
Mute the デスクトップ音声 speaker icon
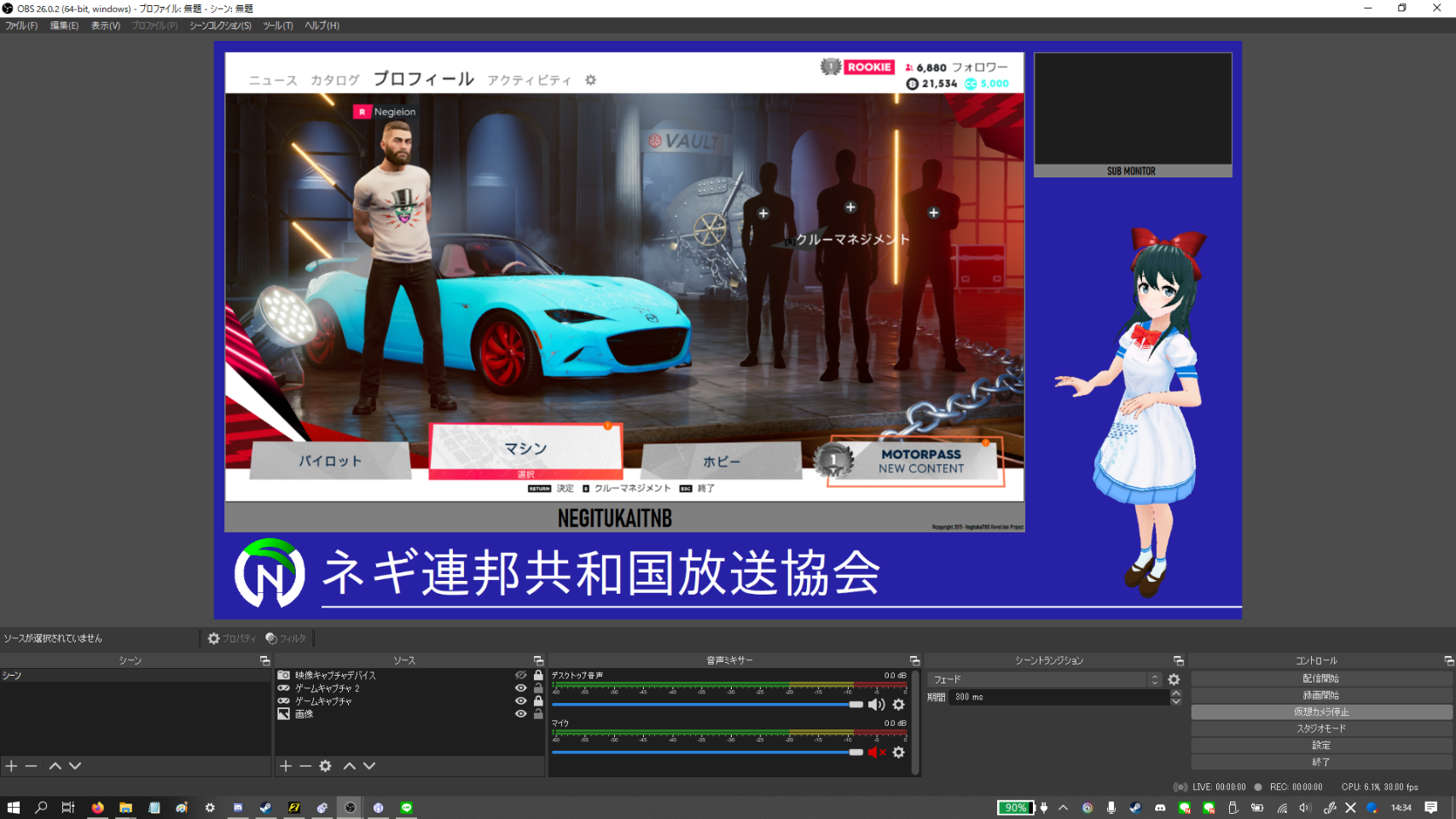click(876, 705)
